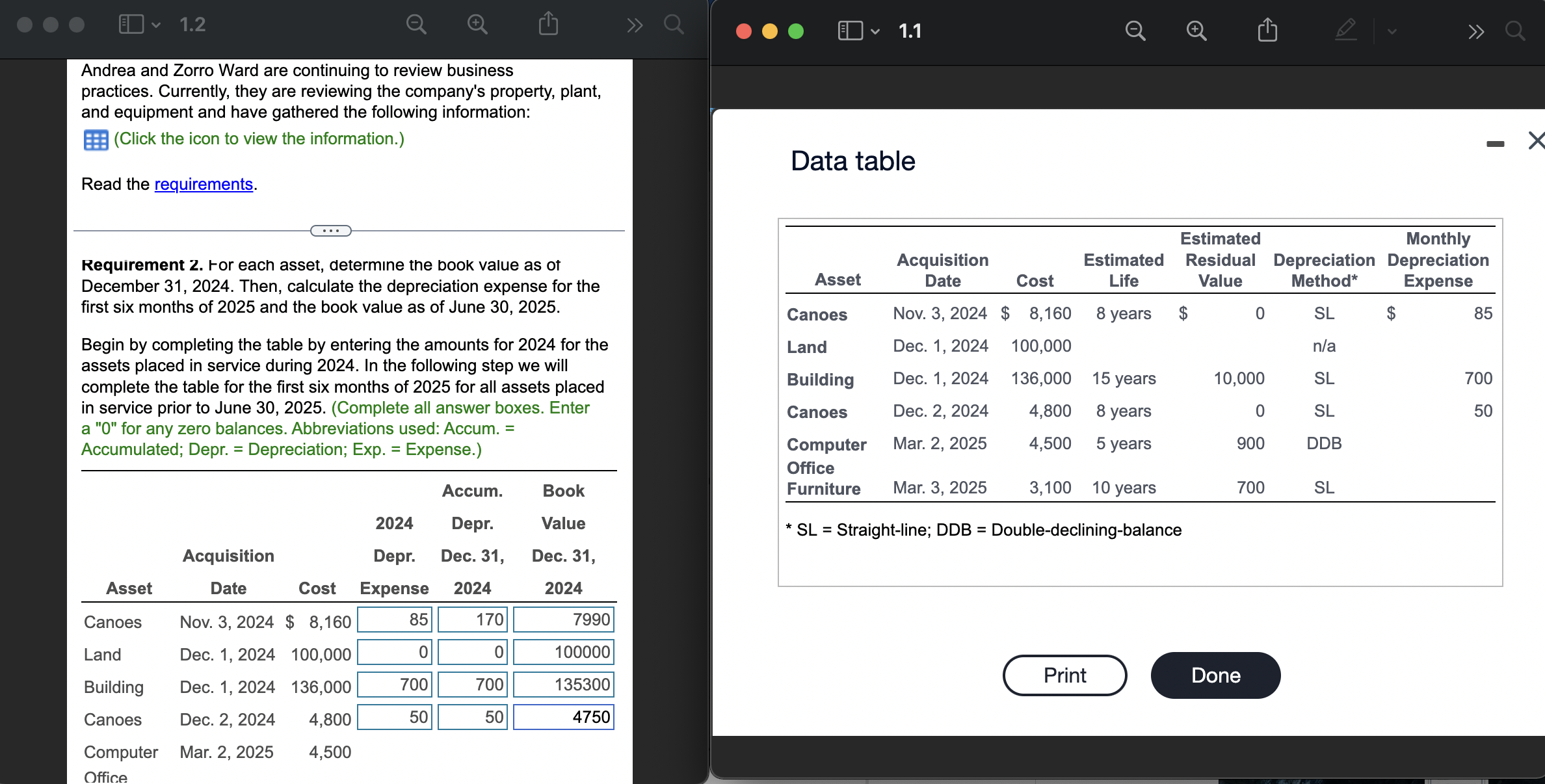Click search magnifier in 1.1 window
Screen dimensions: 1545x784
1514,31
